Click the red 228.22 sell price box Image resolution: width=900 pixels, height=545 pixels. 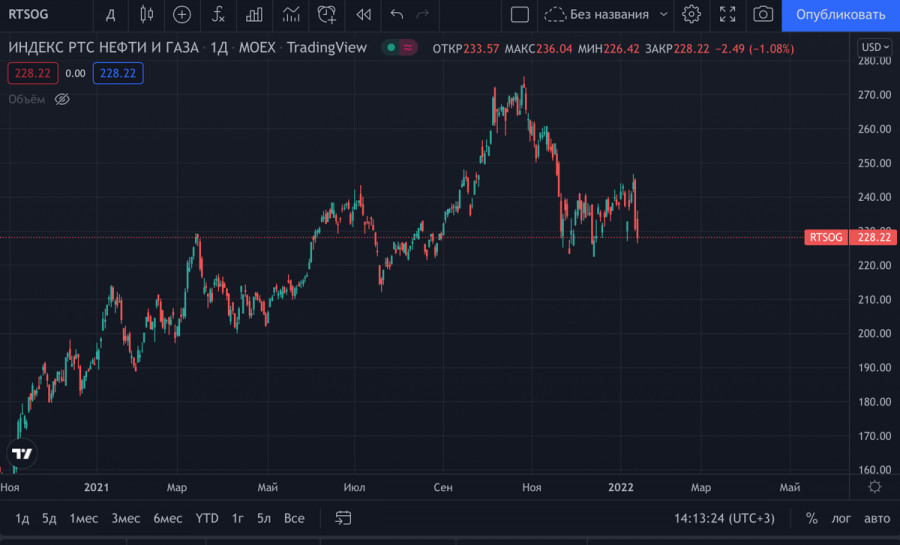33,73
